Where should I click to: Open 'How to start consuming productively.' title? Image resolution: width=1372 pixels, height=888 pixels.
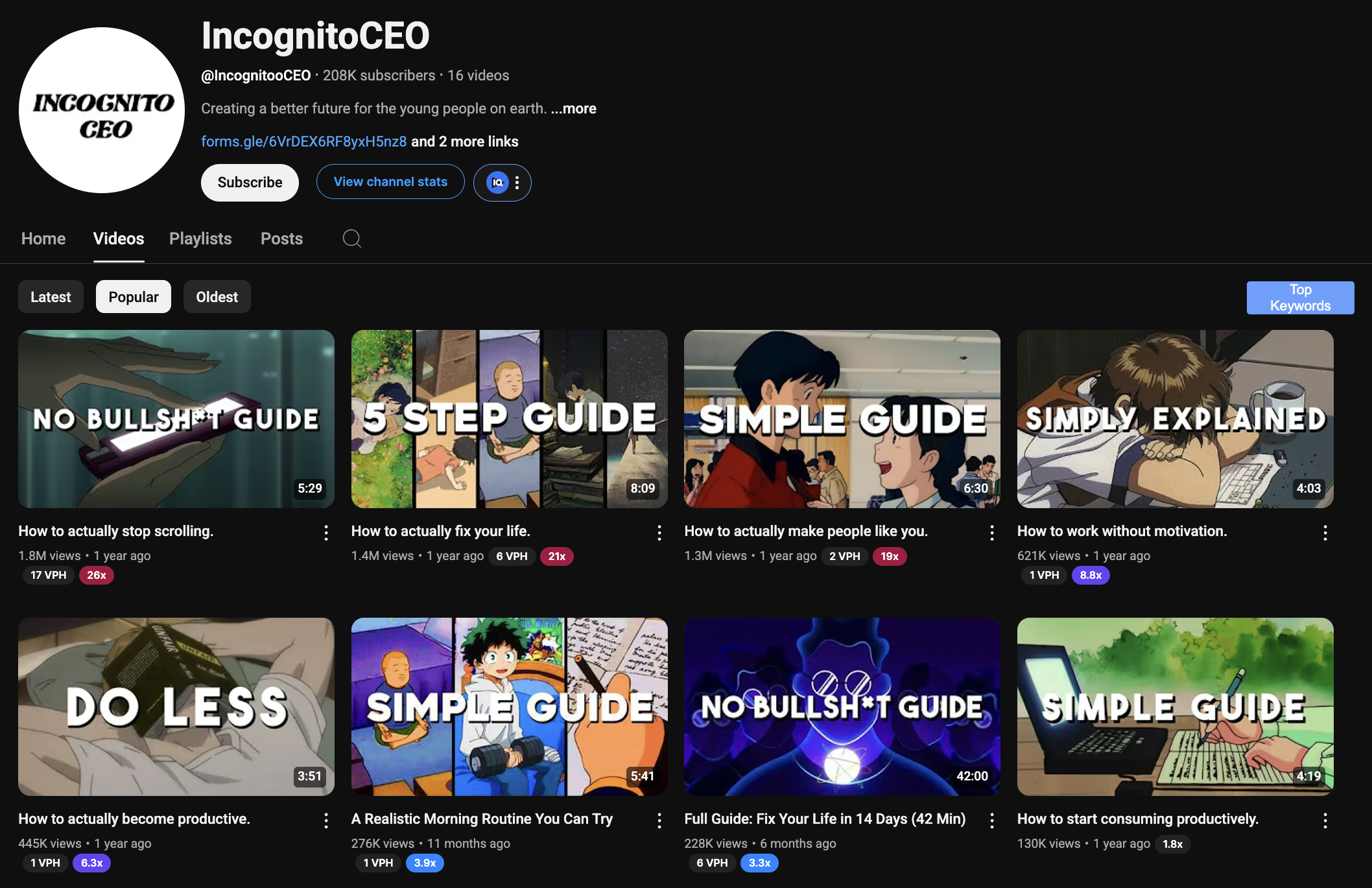click(1138, 819)
